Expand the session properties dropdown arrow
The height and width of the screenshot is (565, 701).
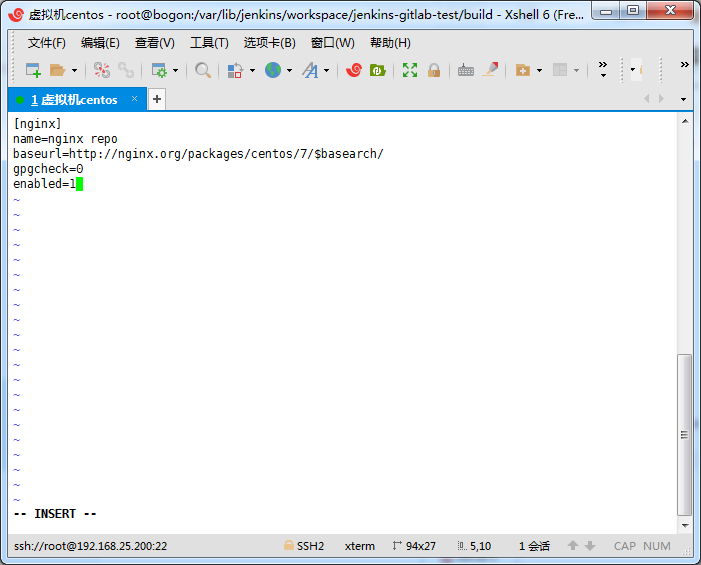[175, 70]
